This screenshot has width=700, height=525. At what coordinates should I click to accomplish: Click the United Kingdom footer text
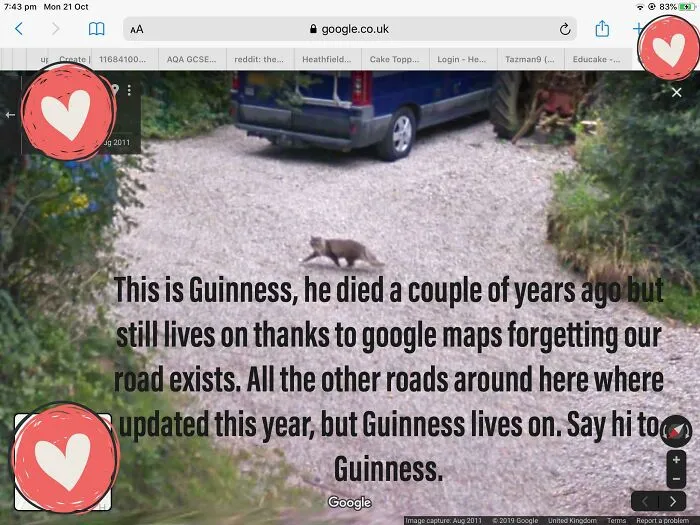572,521
